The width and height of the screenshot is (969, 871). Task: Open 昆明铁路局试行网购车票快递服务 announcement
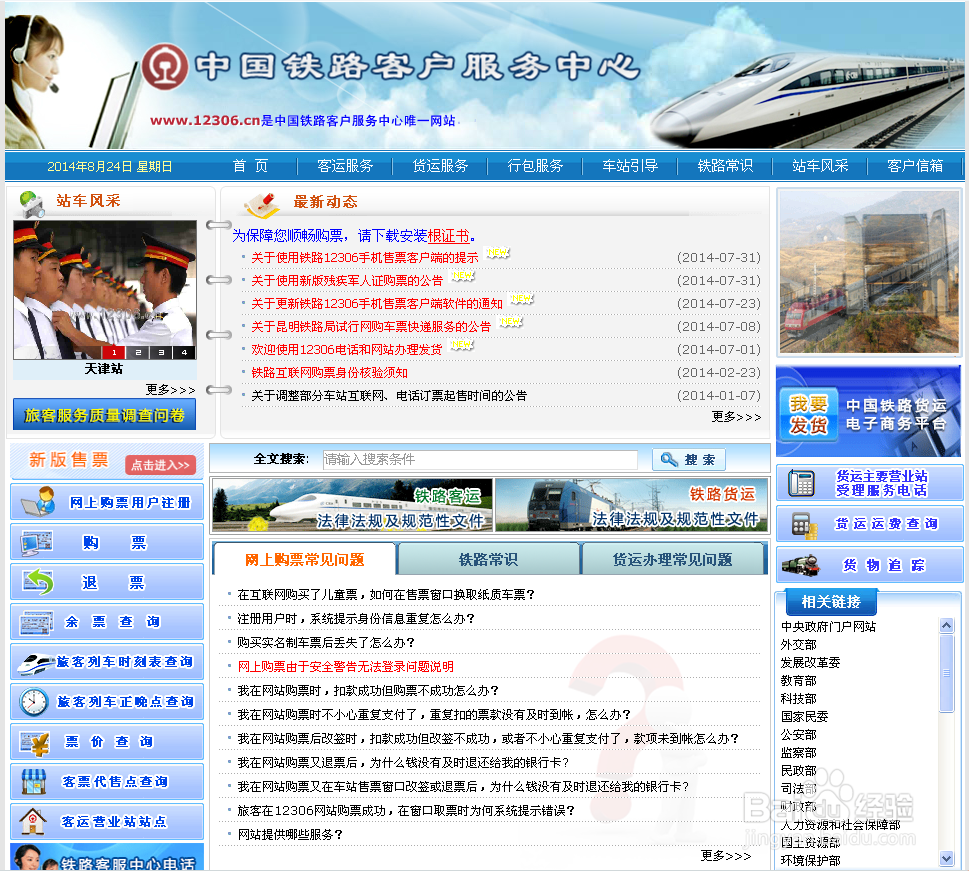(371, 326)
